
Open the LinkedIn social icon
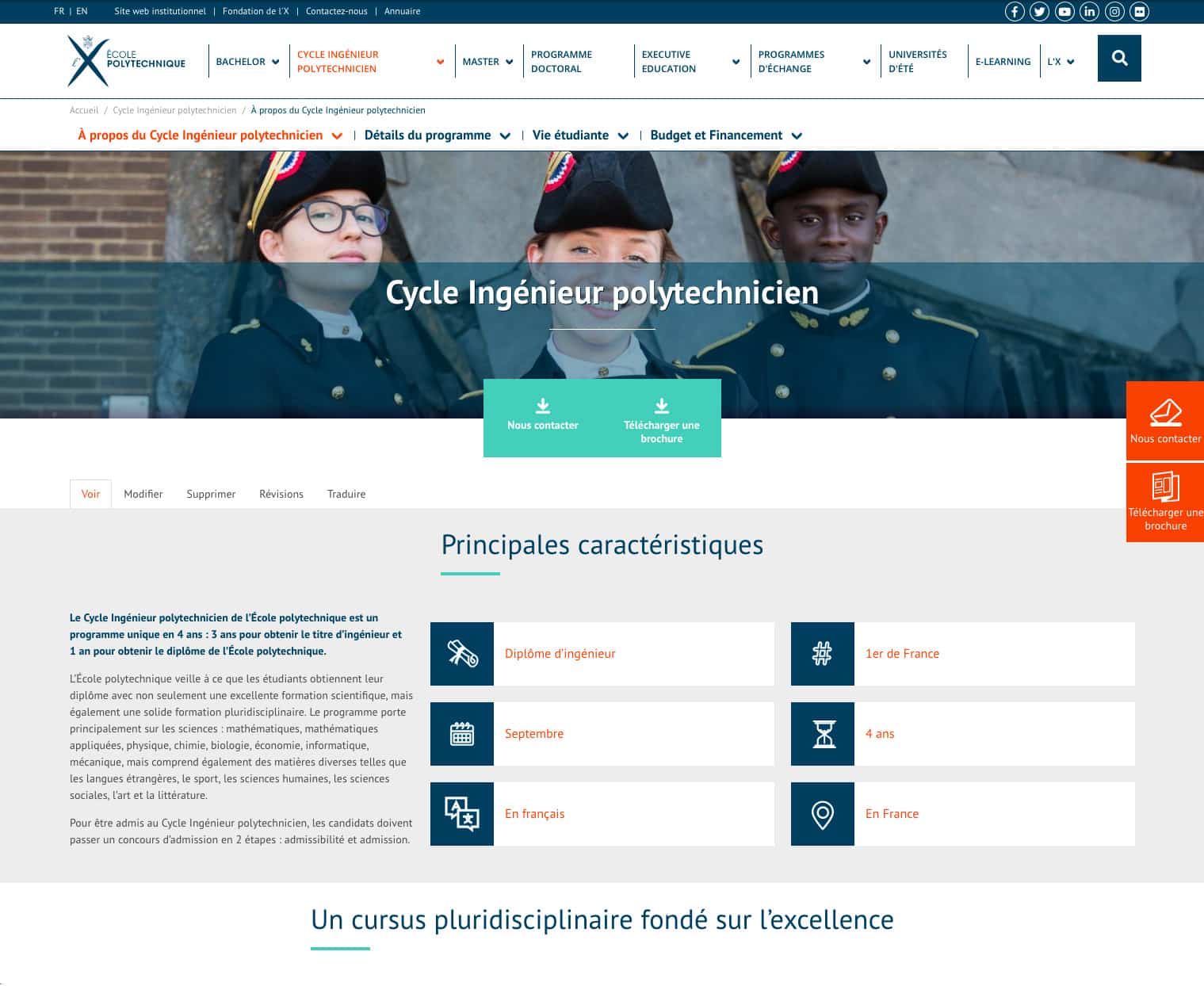(x=1090, y=12)
